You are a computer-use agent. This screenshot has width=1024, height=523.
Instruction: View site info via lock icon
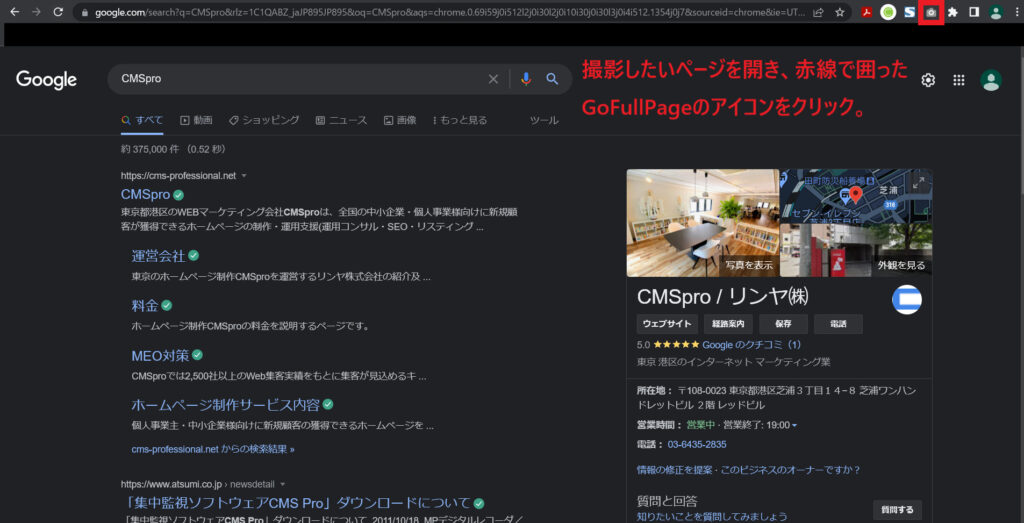(84, 12)
